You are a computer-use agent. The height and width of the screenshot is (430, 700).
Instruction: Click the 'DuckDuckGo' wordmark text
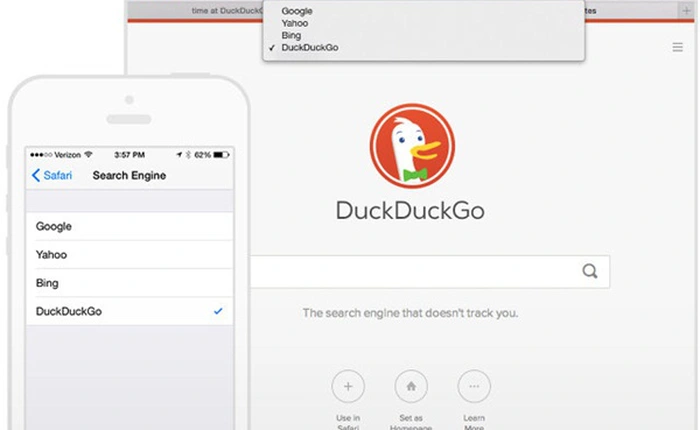[410, 210]
